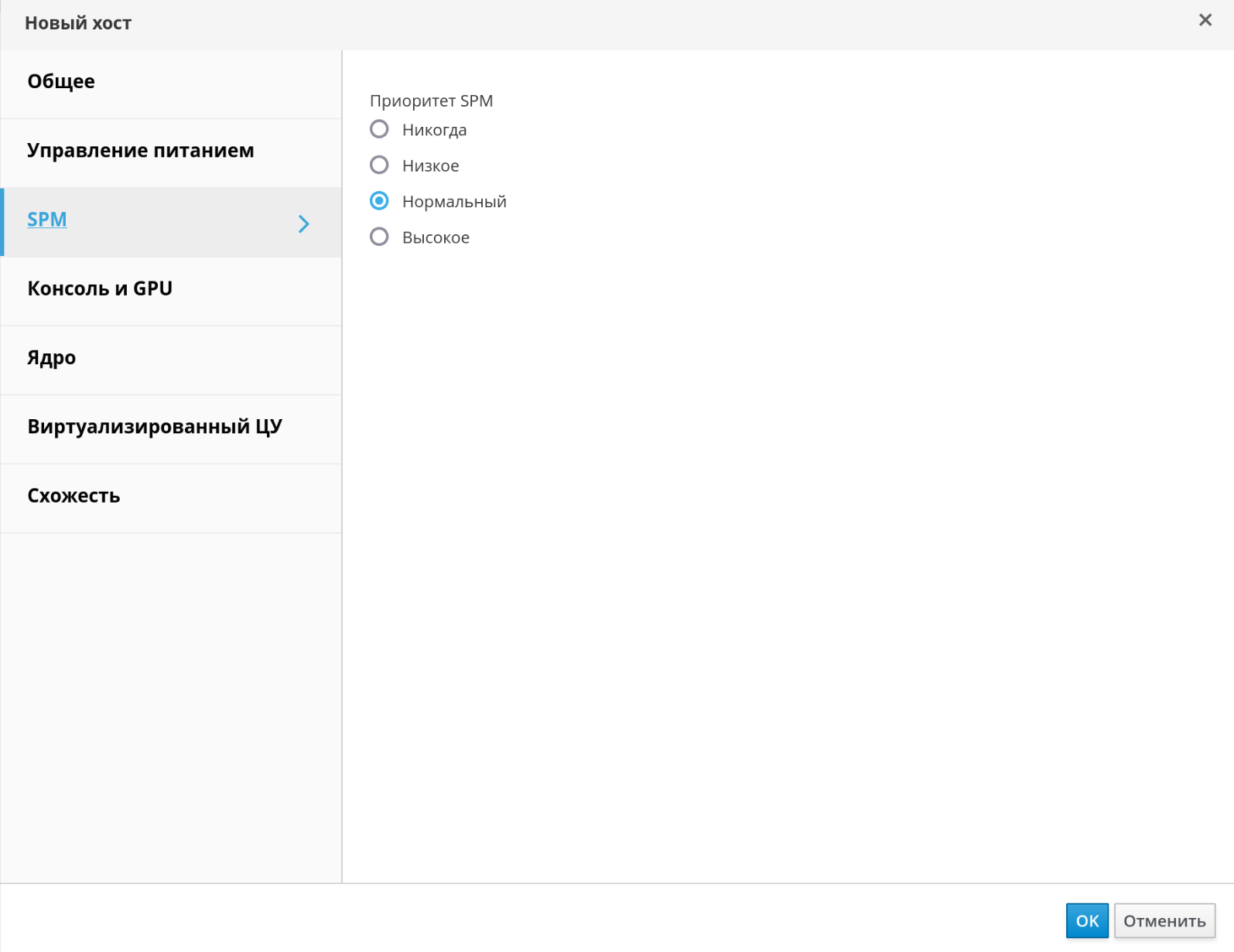
Task: Switch to Управление питанием tab
Action: point(140,151)
